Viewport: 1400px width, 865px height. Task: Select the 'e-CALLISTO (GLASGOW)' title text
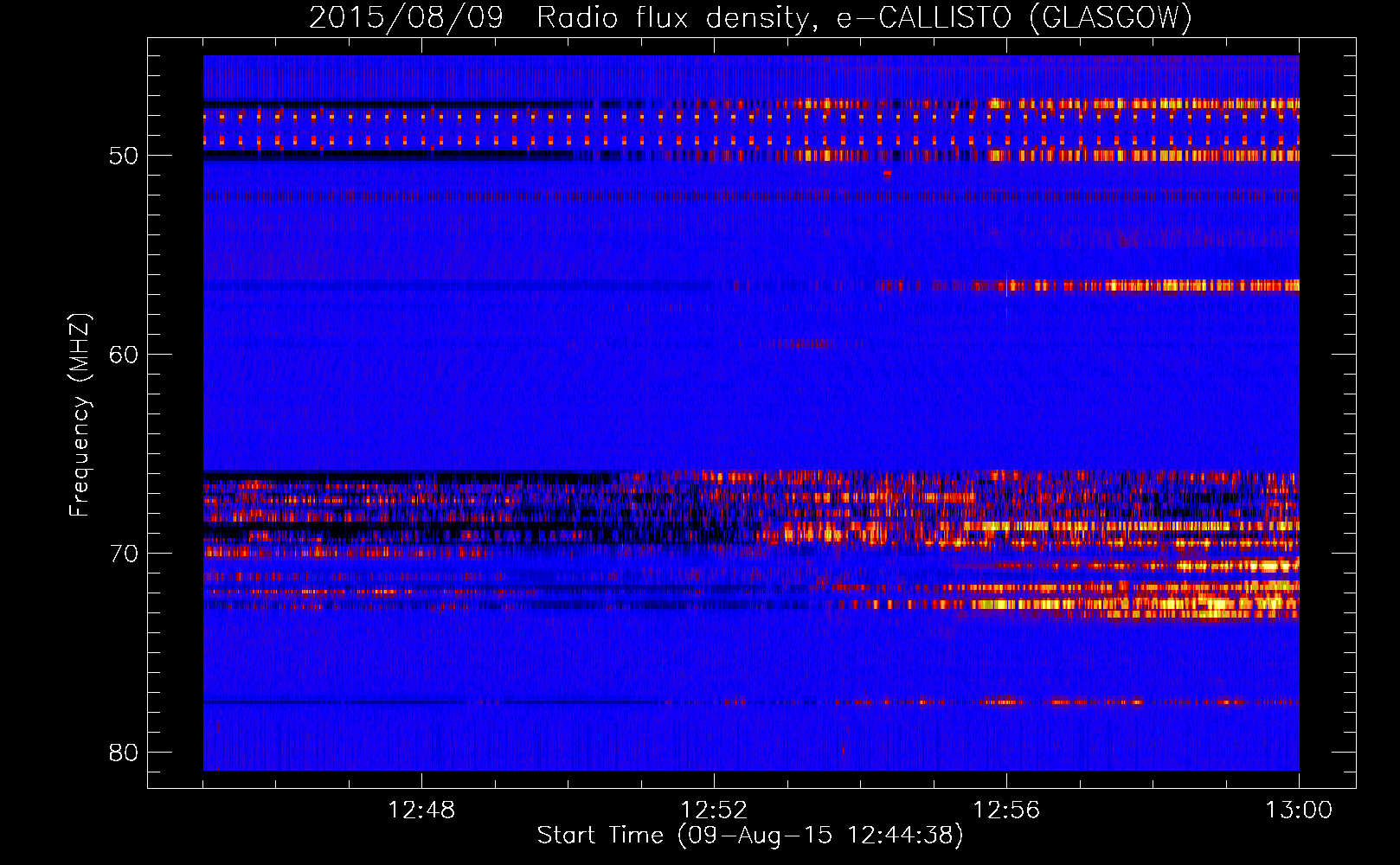[x=1014, y=18]
